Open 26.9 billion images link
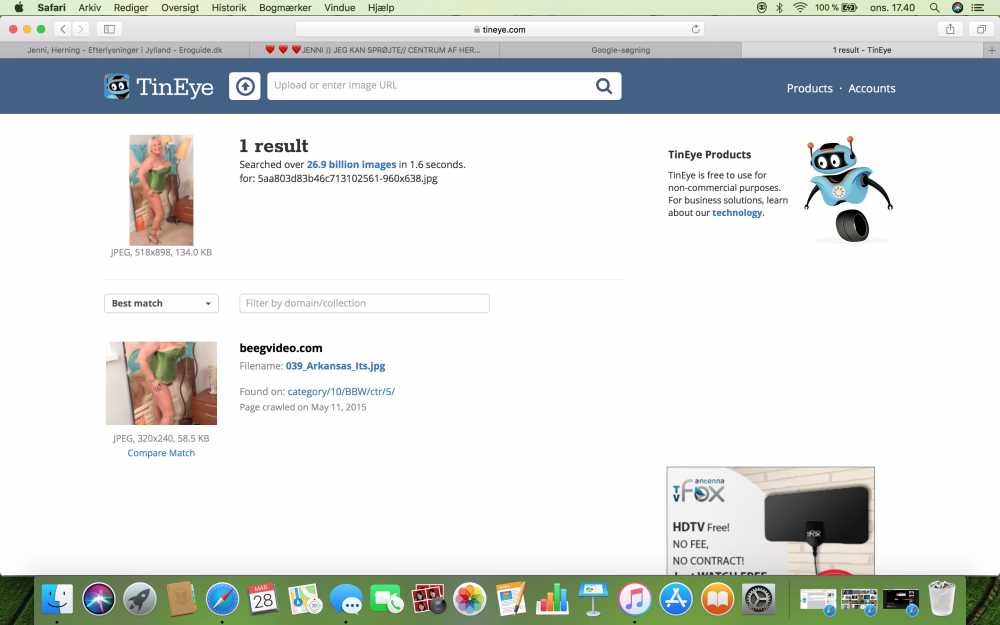Viewport: 1000px width, 625px height. (351, 165)
